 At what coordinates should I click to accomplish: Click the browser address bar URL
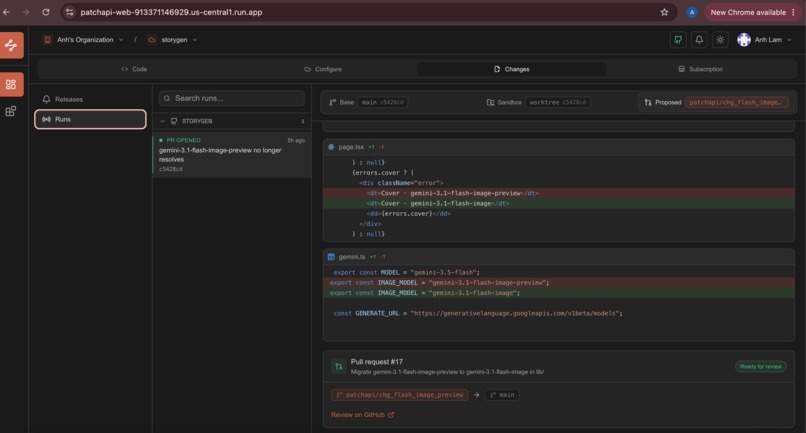pyautogui.click(x=171, y=12)
